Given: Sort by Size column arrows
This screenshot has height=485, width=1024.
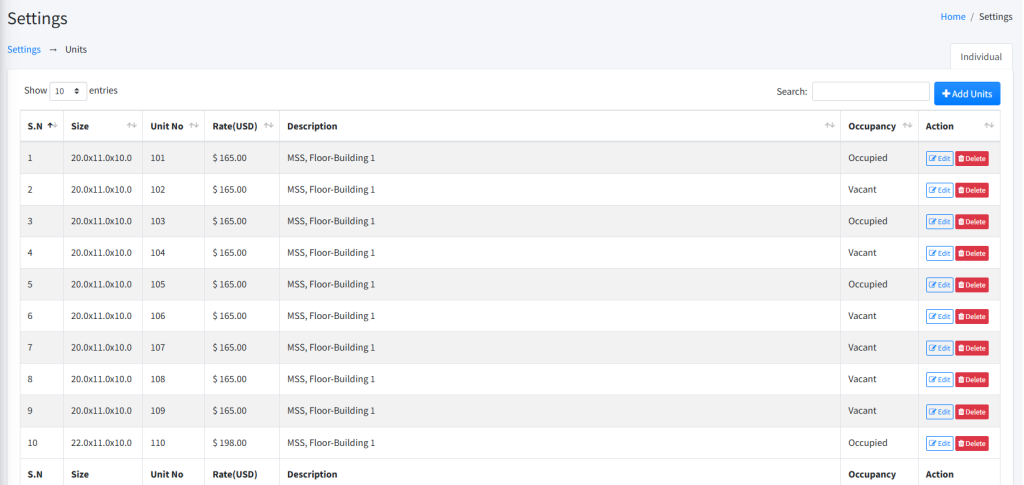Looking at the screenshot, I should pos(132,126).
